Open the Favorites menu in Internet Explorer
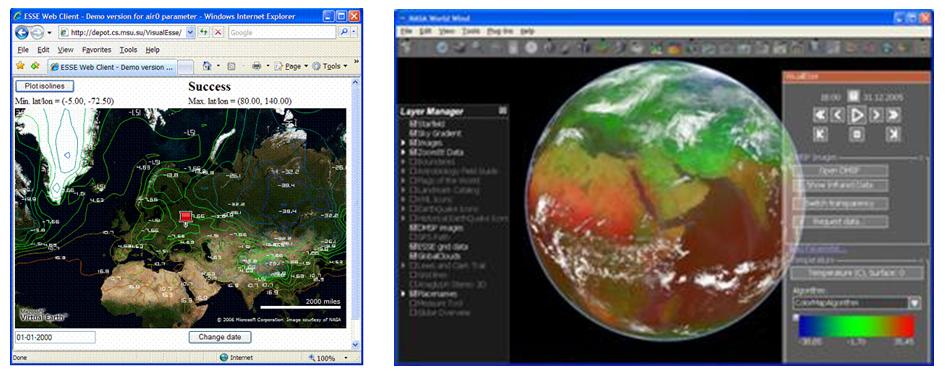Viewport: 945px width, 374px height. tap(96, 50)
